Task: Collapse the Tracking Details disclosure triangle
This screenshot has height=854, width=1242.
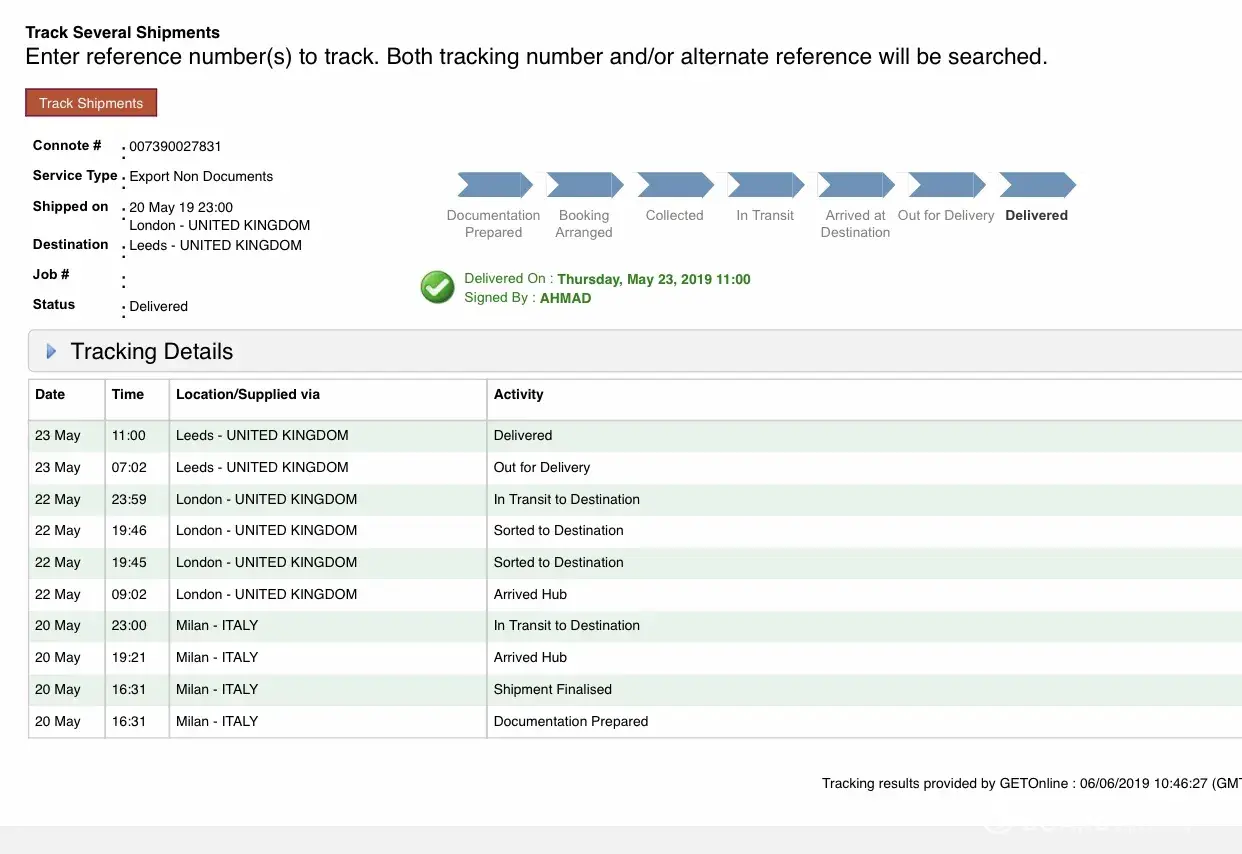Action: point(52,352)
